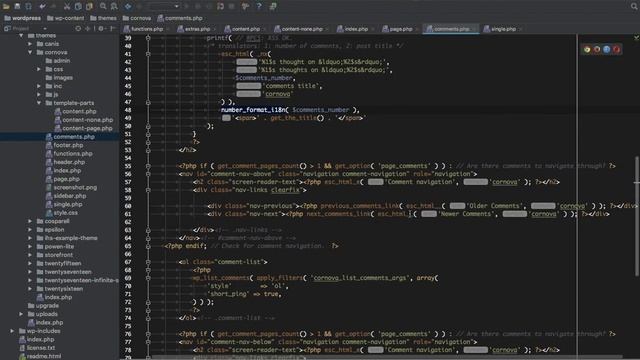Screen dimensions: 640x360
Task: Open file in Safari browser icon
Action: (x=607, y=49)
